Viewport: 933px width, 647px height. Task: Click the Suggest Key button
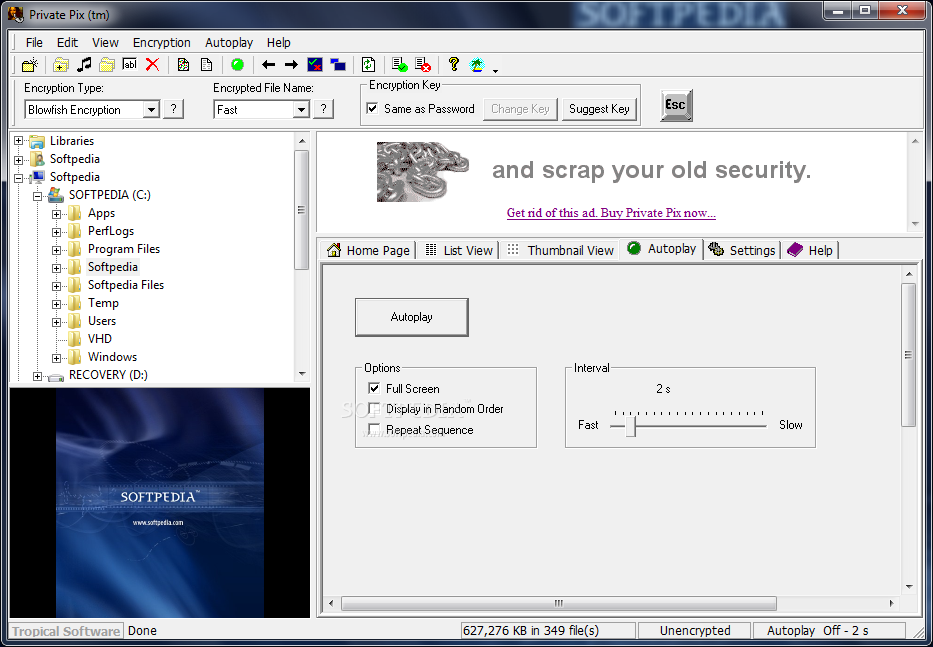[599, 109]
